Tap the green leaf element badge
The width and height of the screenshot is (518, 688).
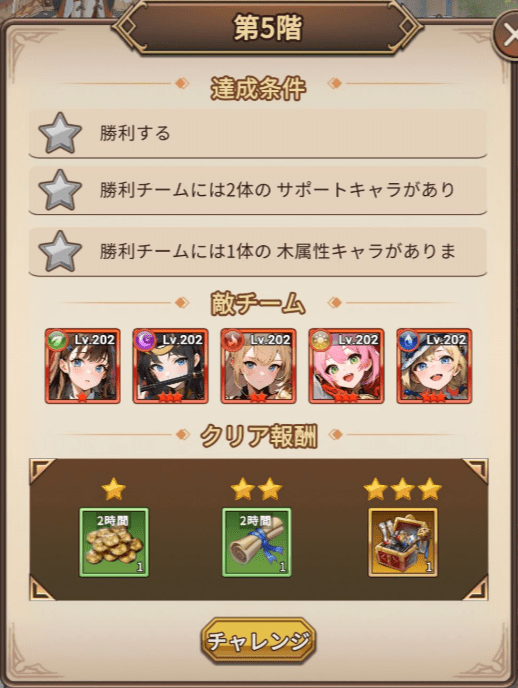pyautogui.click(x=57, y=340)
